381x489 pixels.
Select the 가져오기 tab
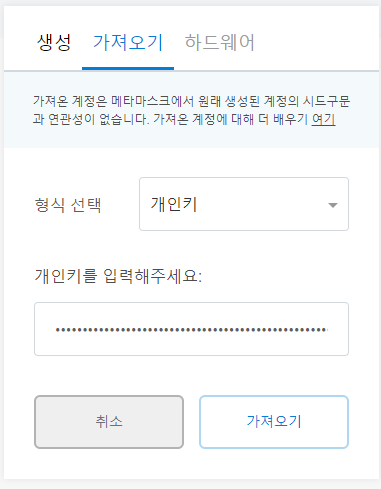[128, 43]
